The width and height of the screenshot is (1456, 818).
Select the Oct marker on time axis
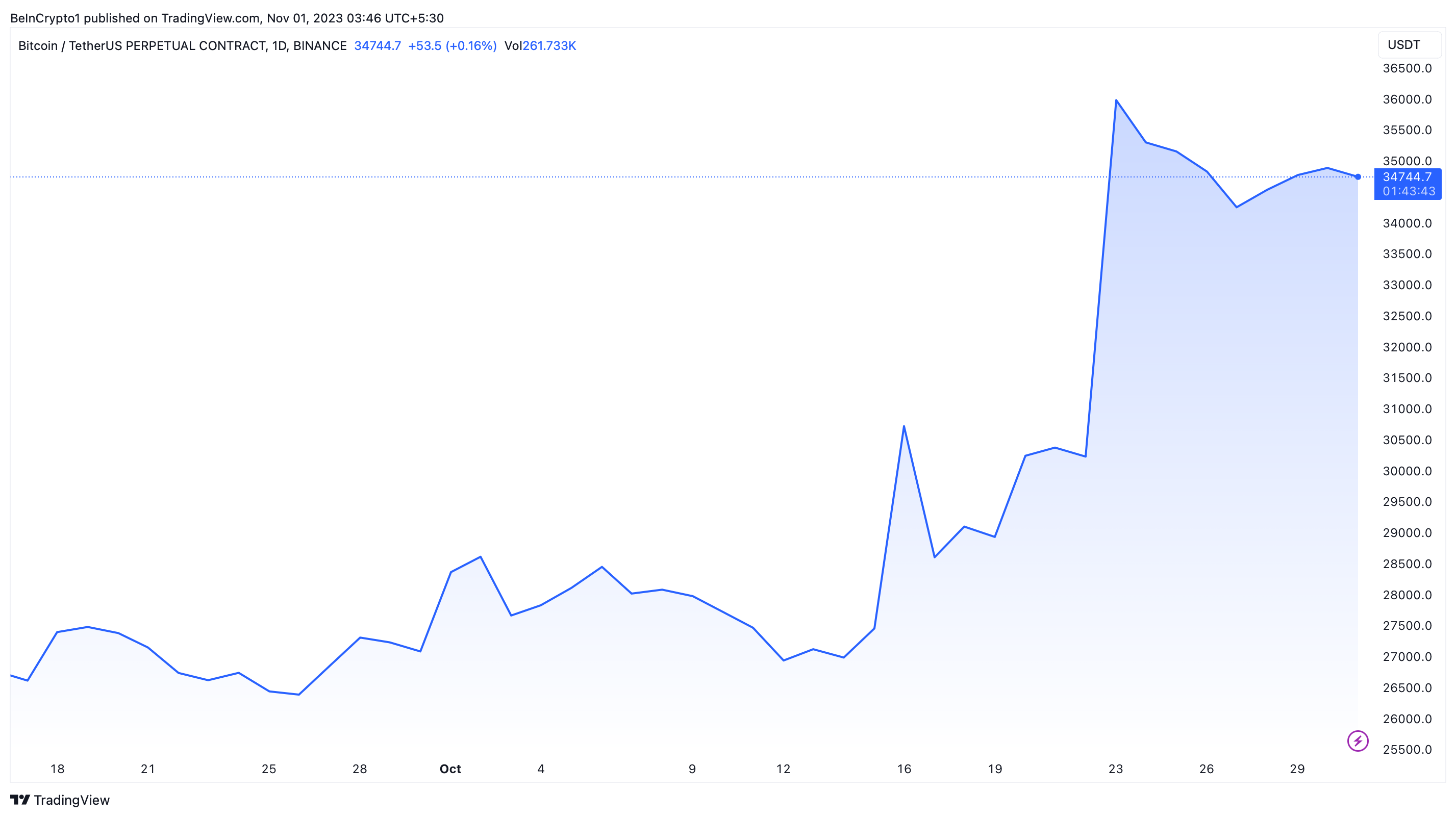(x=450, y=769)
